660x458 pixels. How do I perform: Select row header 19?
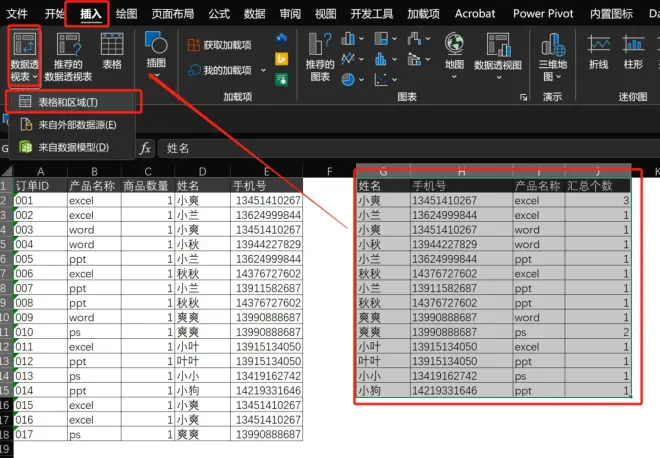click(6, 449)
